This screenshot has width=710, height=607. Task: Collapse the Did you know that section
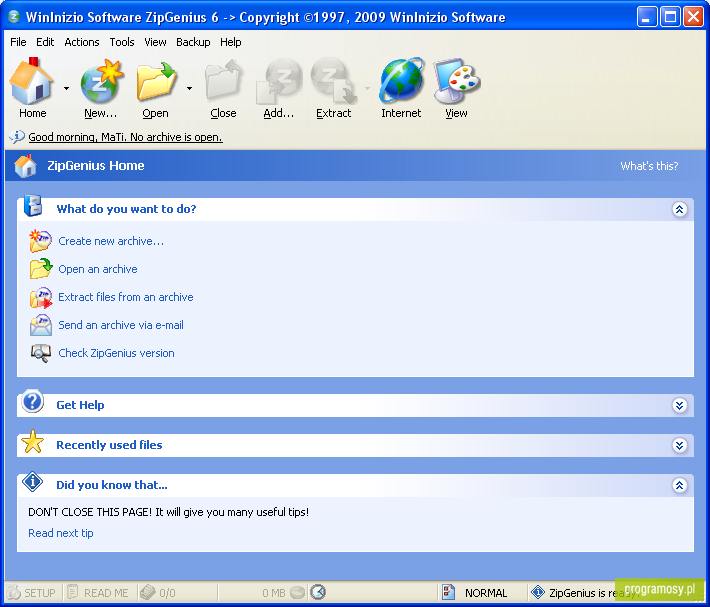pyautogui.click(x=679, y=485)
